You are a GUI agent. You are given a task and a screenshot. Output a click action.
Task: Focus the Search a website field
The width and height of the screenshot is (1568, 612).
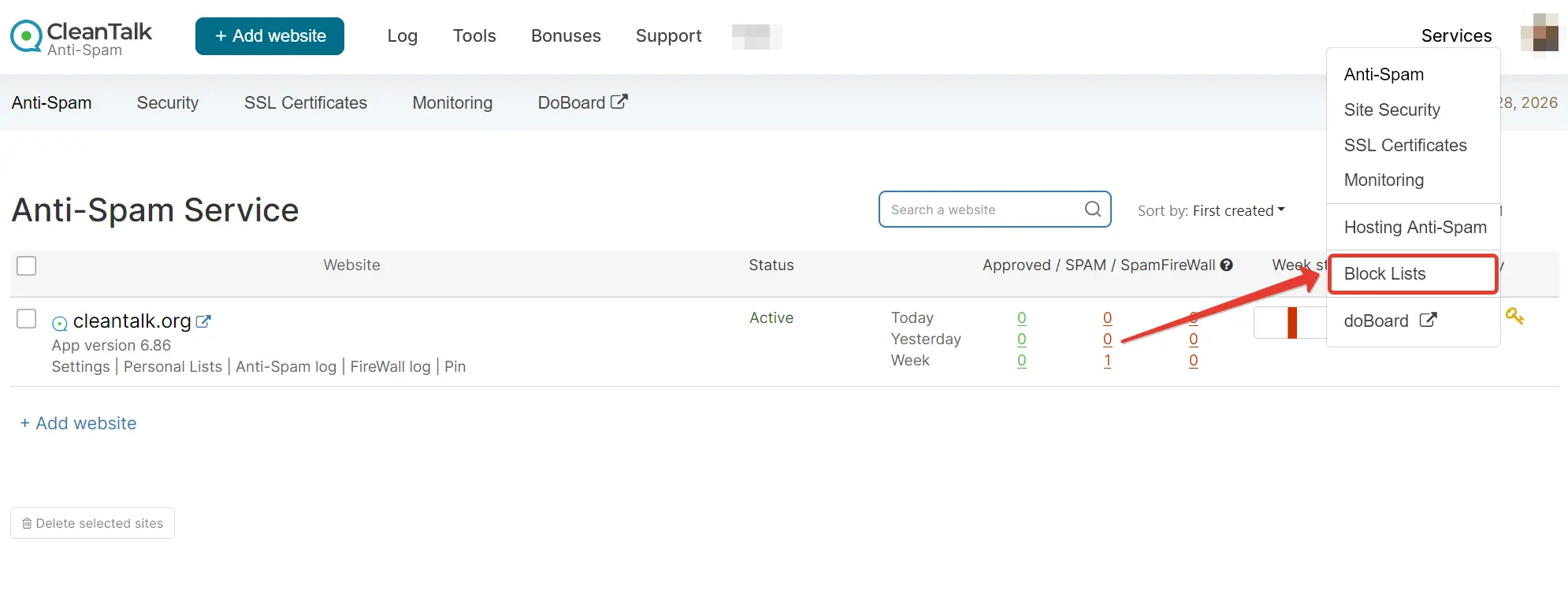tap(994, 210)
